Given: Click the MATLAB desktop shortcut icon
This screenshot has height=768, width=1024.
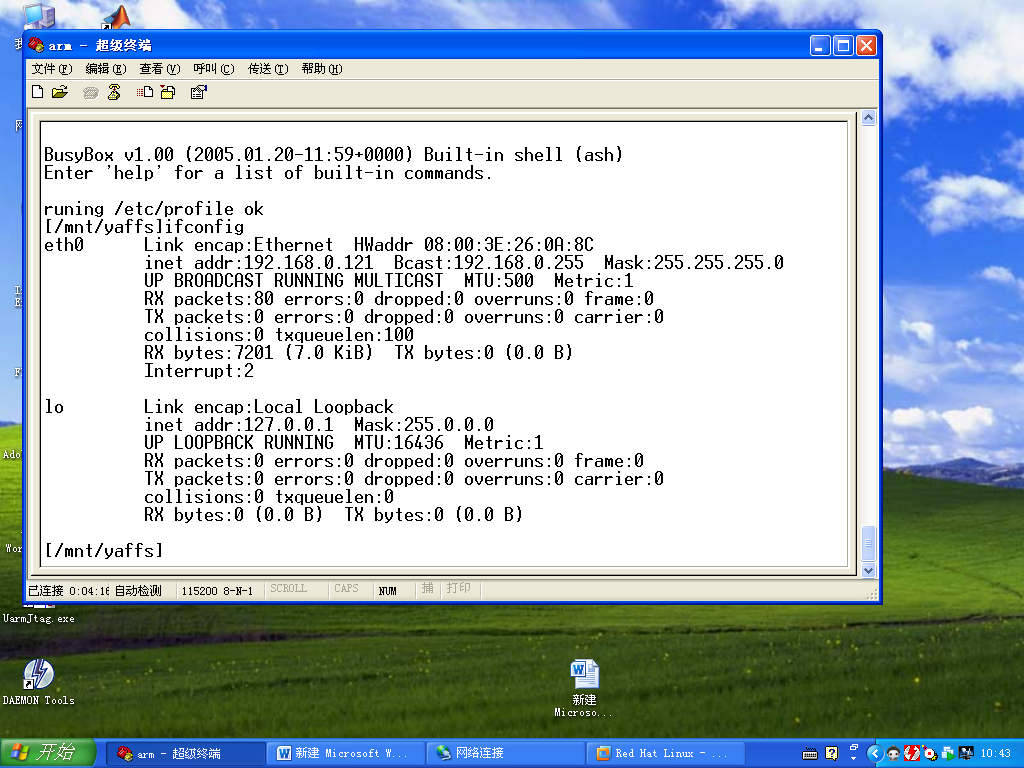Looking at the screenshot, I should (x=116, y=16).
